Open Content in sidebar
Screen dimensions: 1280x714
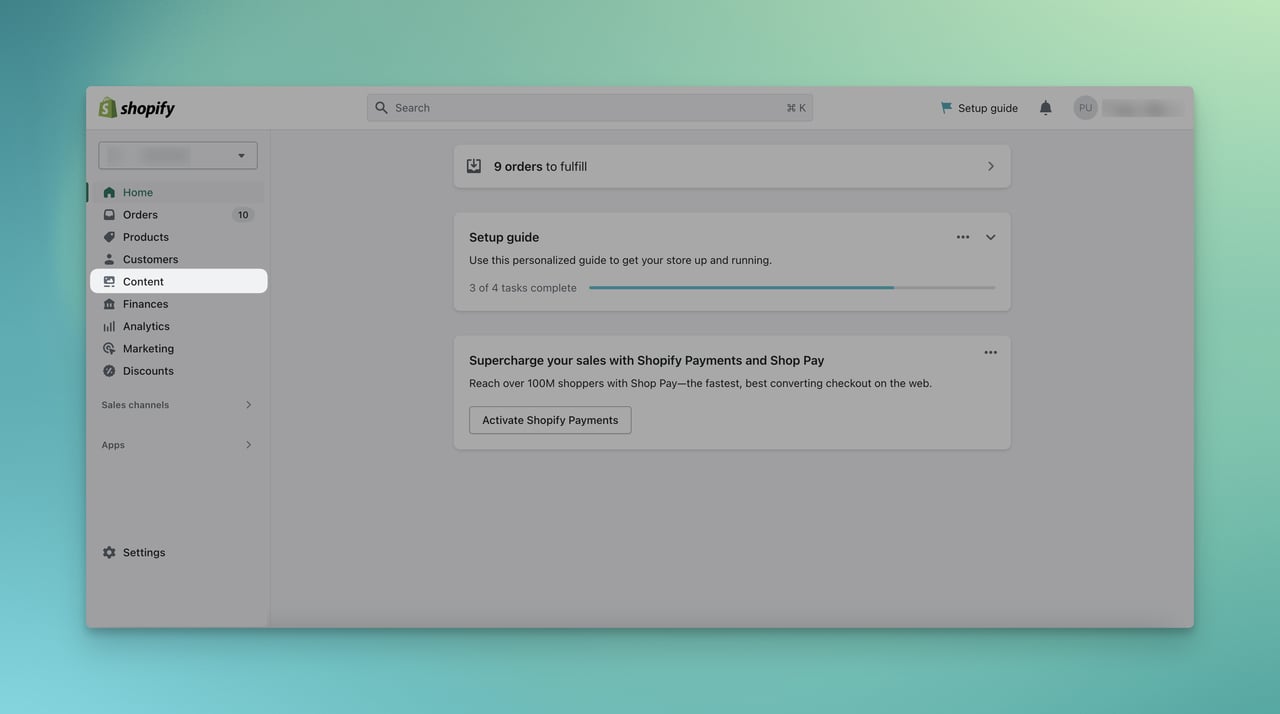pyautogui.click(x=178, y=282)
